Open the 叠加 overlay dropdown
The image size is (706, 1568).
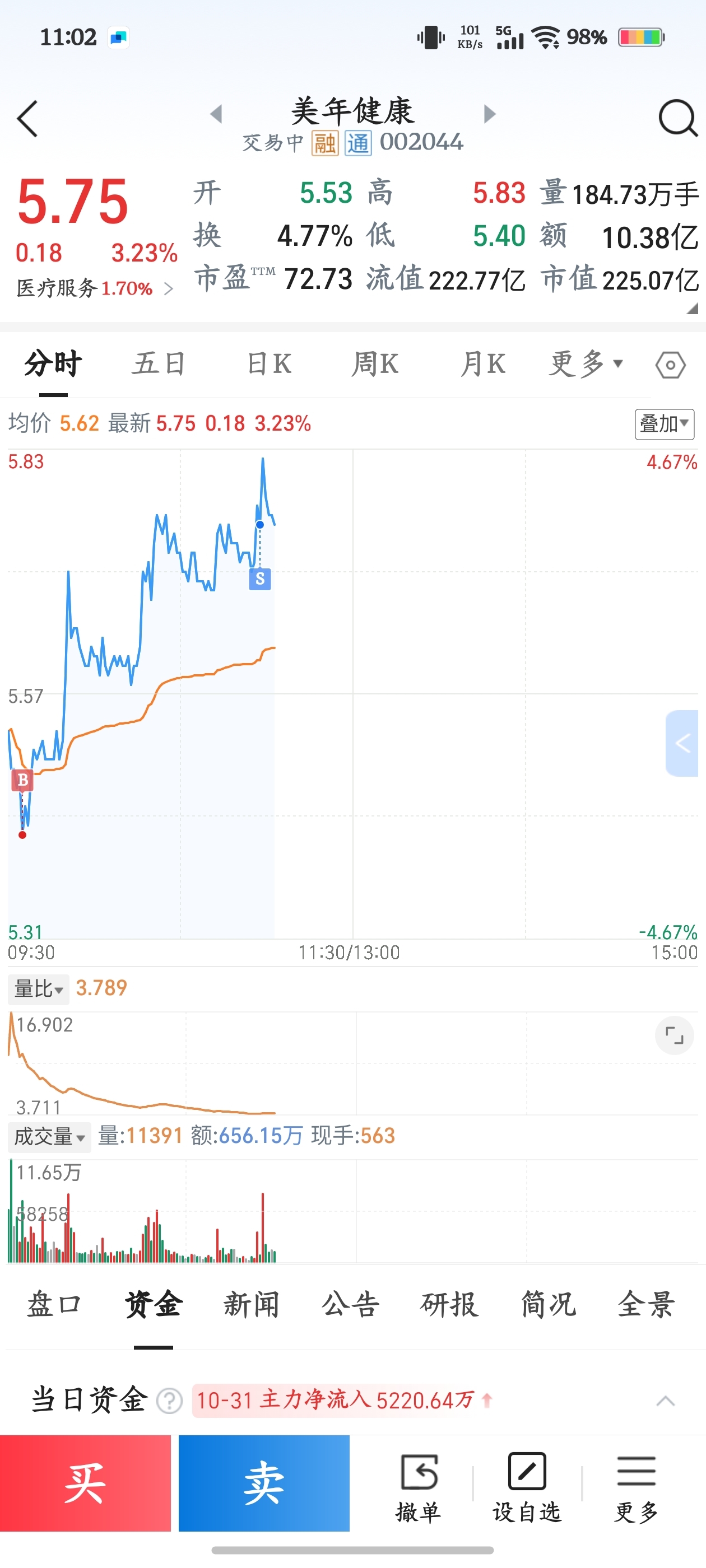click(x=664, y=424)
